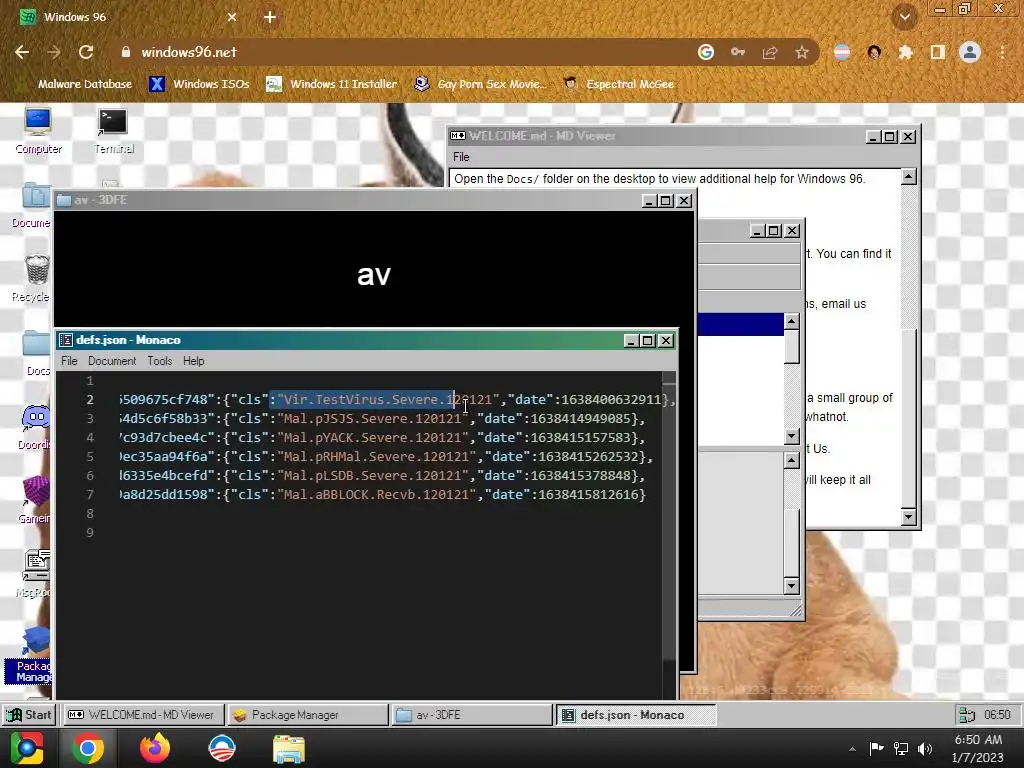Screen dimensions: 1024x768
Task: Open Tools menu in Monaco editor
Action: 159,361
